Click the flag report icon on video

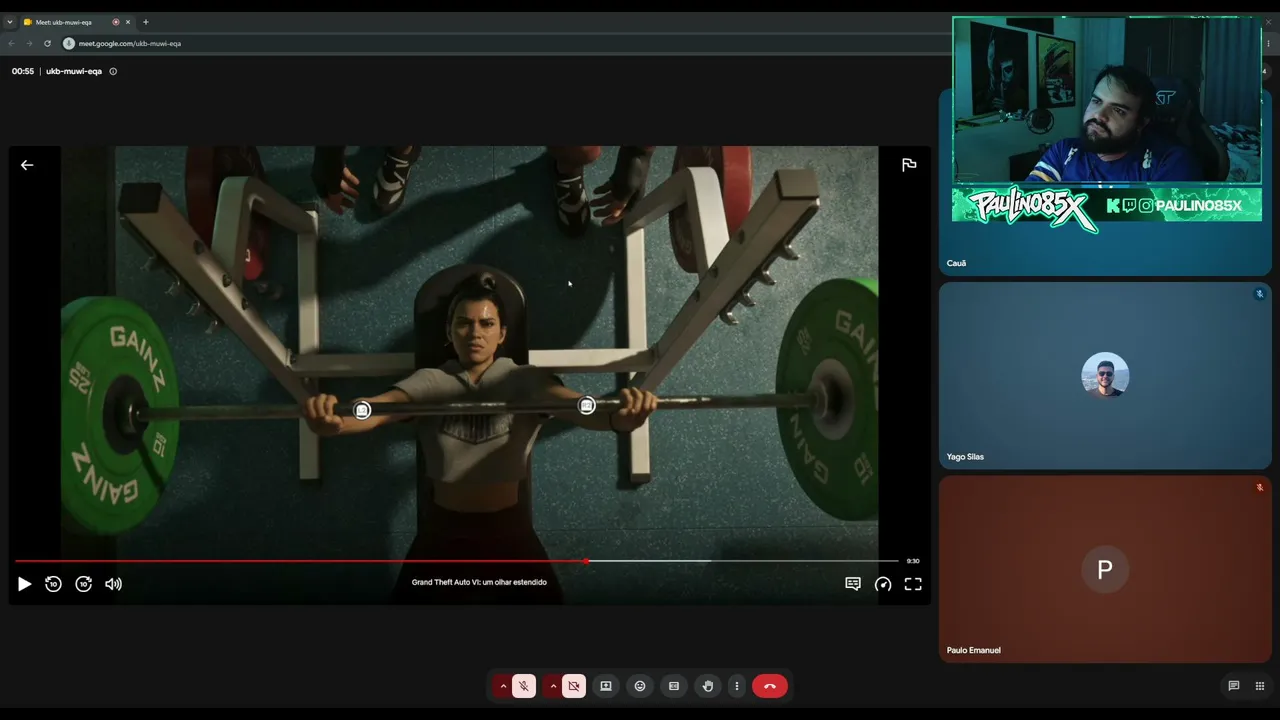[x=909, y=165]
